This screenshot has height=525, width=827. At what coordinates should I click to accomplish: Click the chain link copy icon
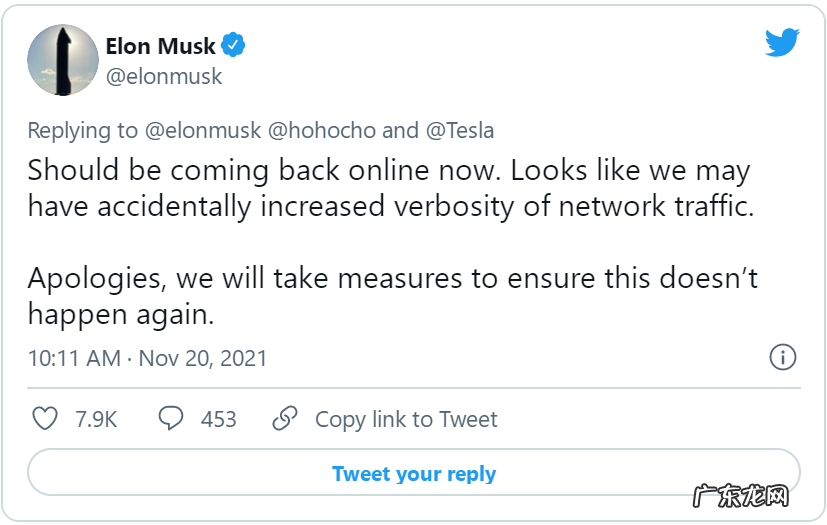click(285, 419)
